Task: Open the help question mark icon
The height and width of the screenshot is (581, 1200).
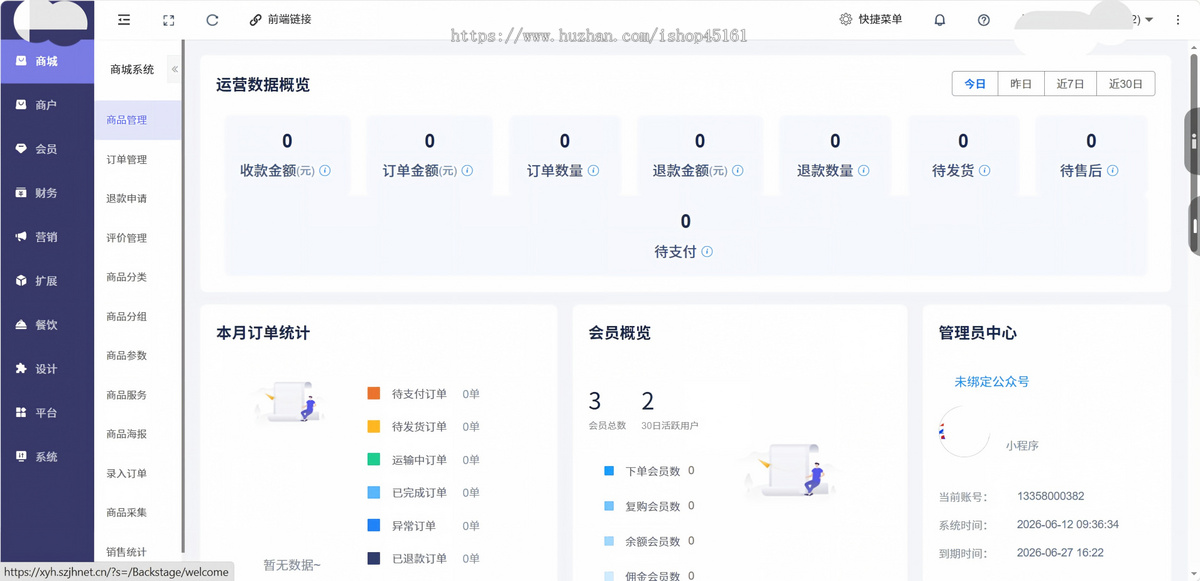Action: (x=984, y=19)
